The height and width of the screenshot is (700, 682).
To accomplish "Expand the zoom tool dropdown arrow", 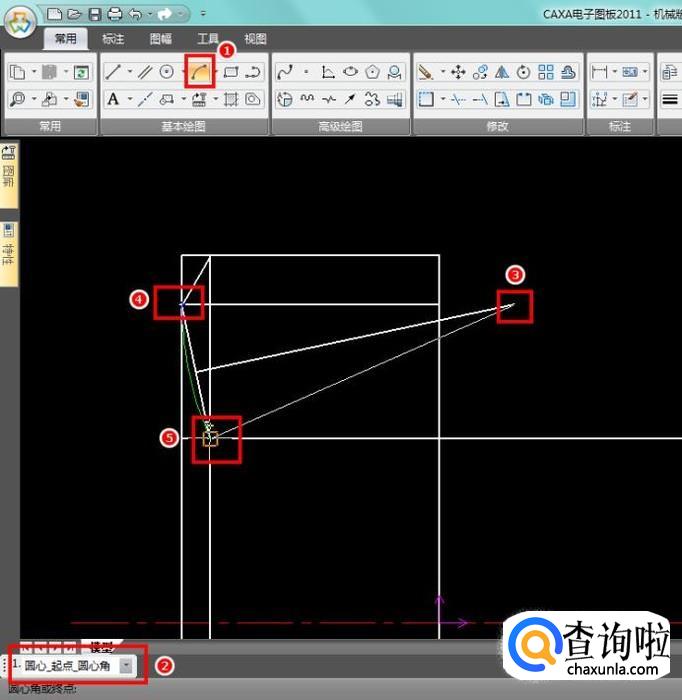I will tap(34, 99).
